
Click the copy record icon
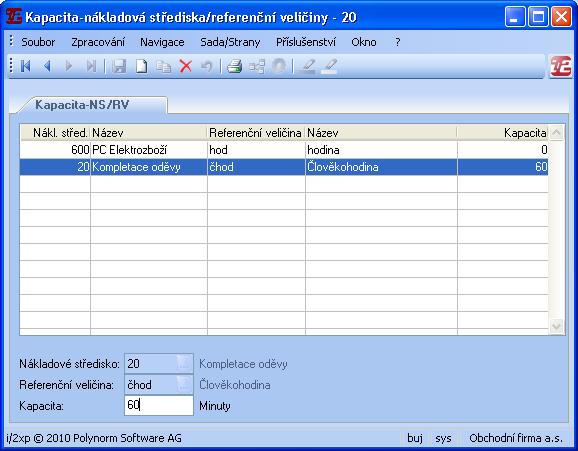[163, 66]
